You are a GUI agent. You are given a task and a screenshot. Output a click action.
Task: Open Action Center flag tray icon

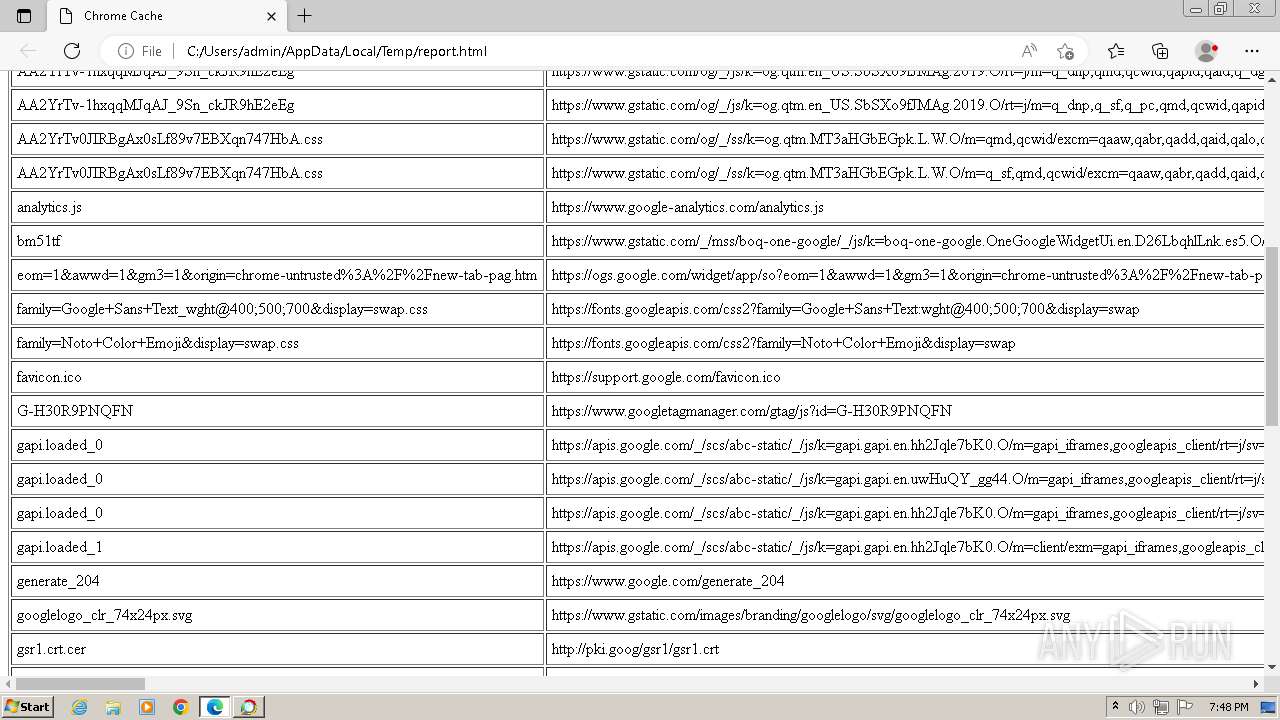(x=1185, y=707)
